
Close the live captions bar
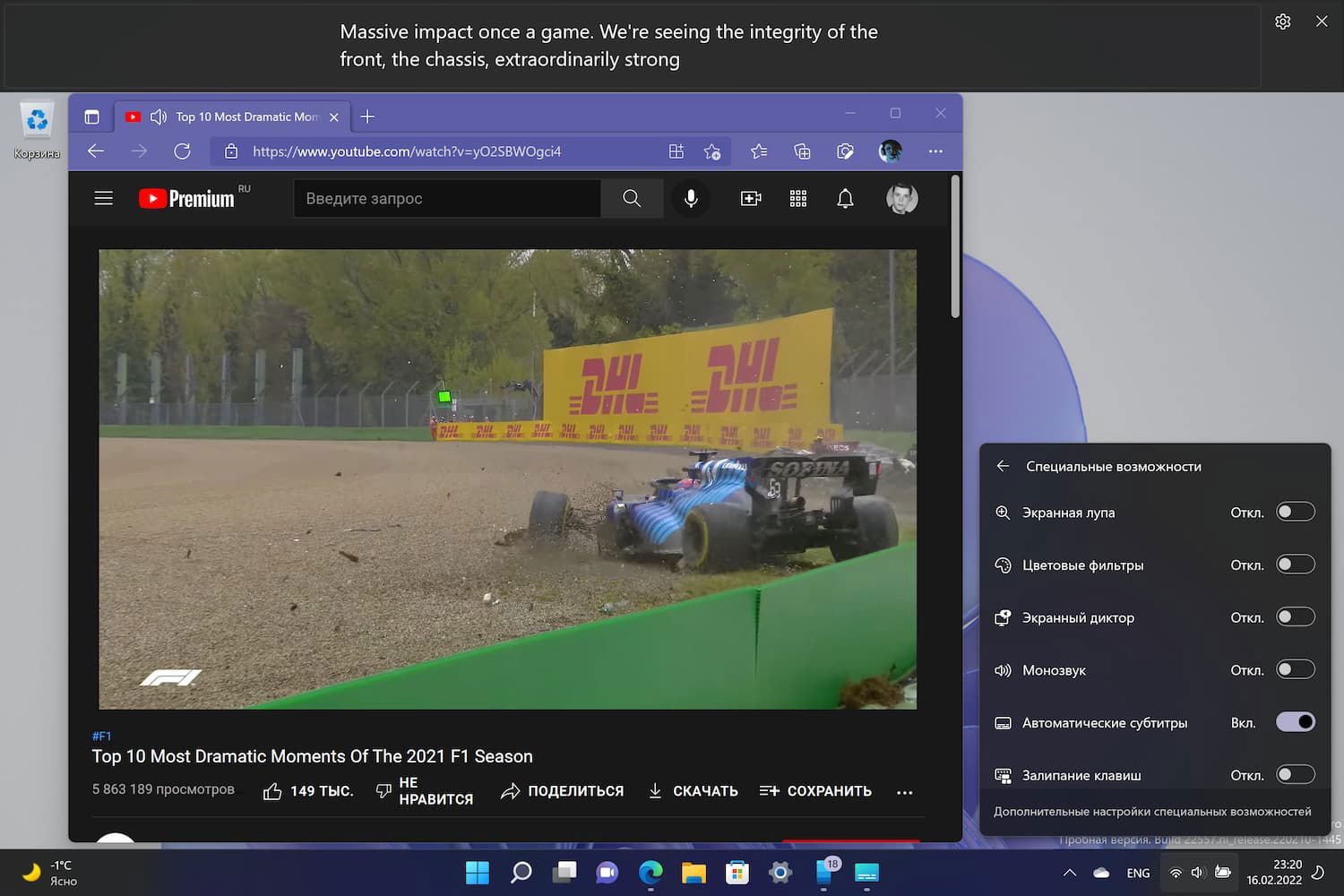click(1322, 22)
